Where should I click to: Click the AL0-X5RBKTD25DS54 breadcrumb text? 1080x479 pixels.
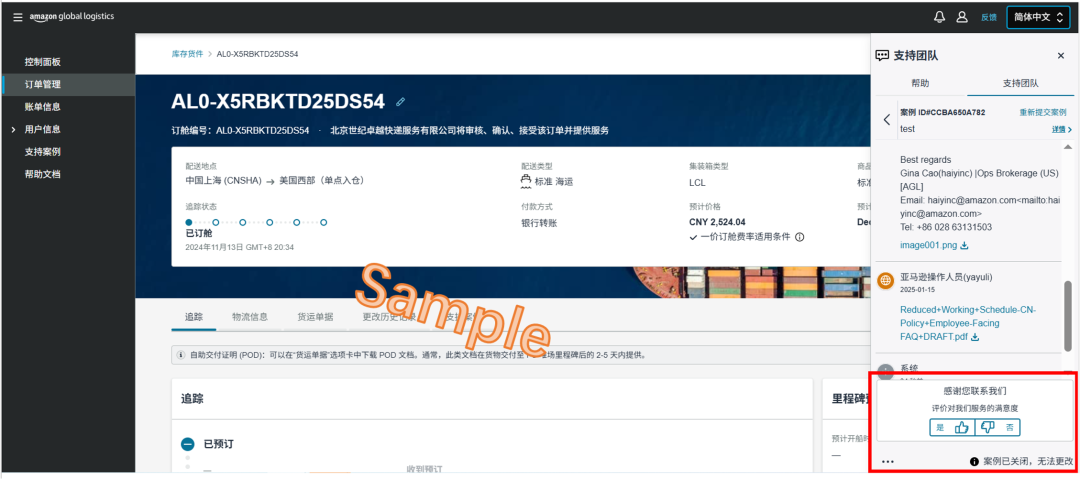coord(258,54)
